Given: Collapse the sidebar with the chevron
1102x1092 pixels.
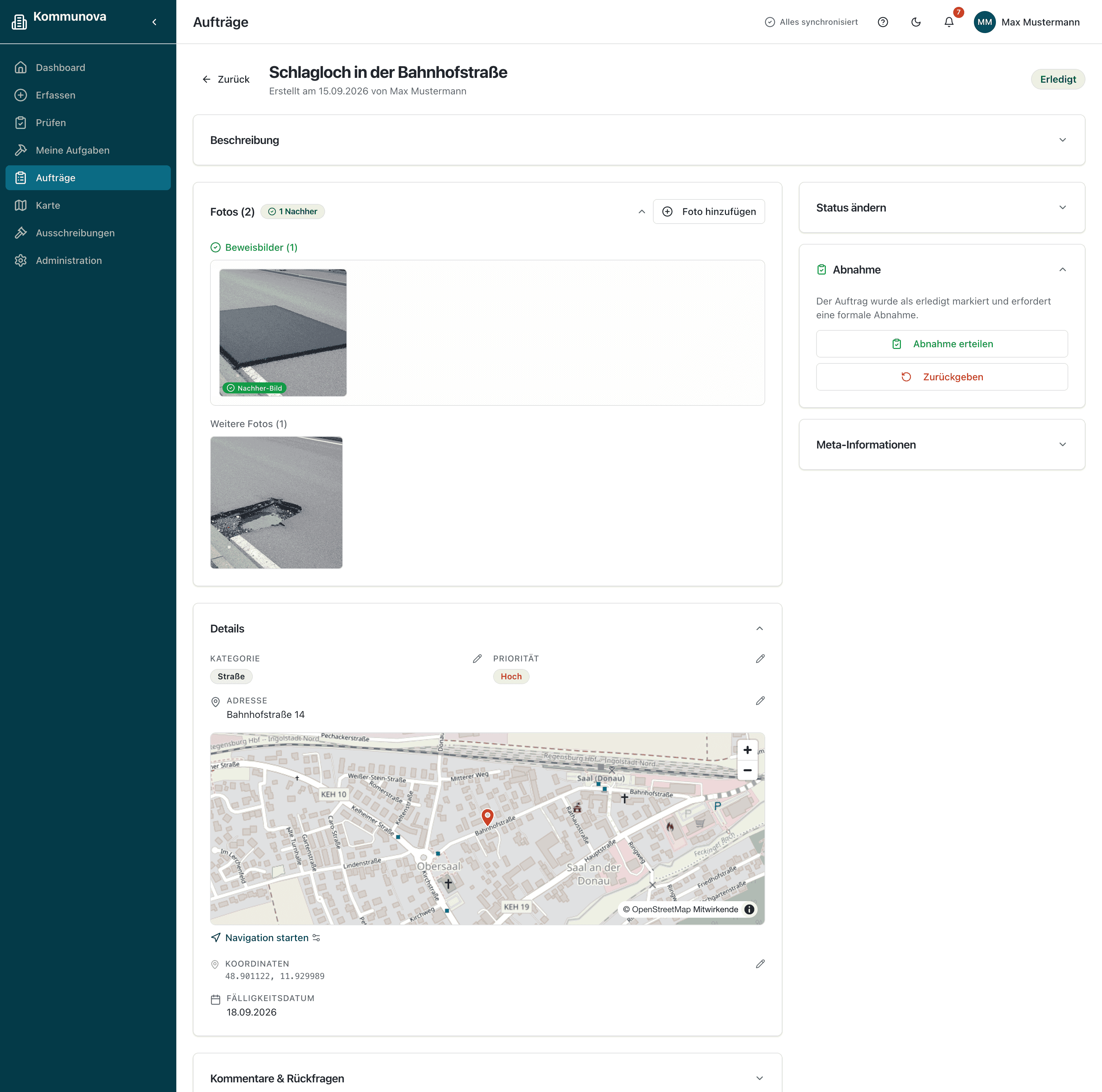Looking at the screenshot, I should (x=155, y=22).
